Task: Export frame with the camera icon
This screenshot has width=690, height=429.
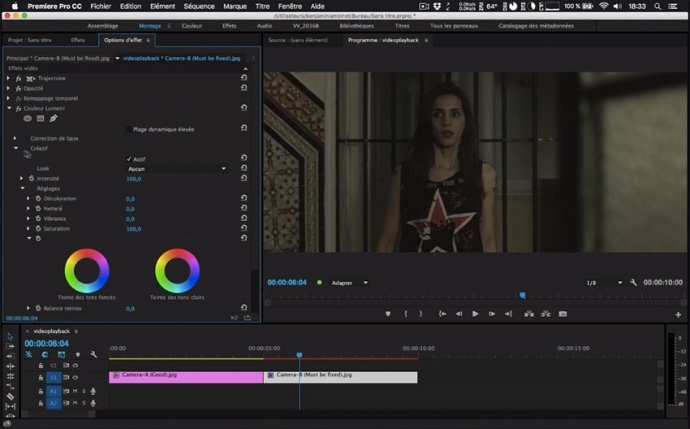Action: click(562, 314)
